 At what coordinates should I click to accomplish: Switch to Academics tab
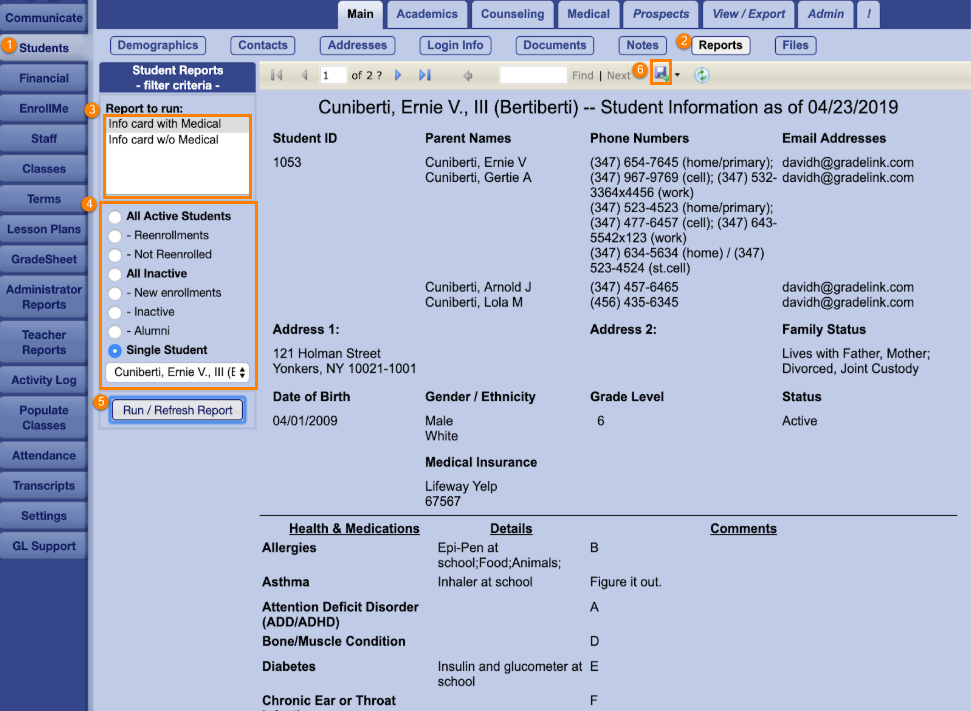point(427,14)
